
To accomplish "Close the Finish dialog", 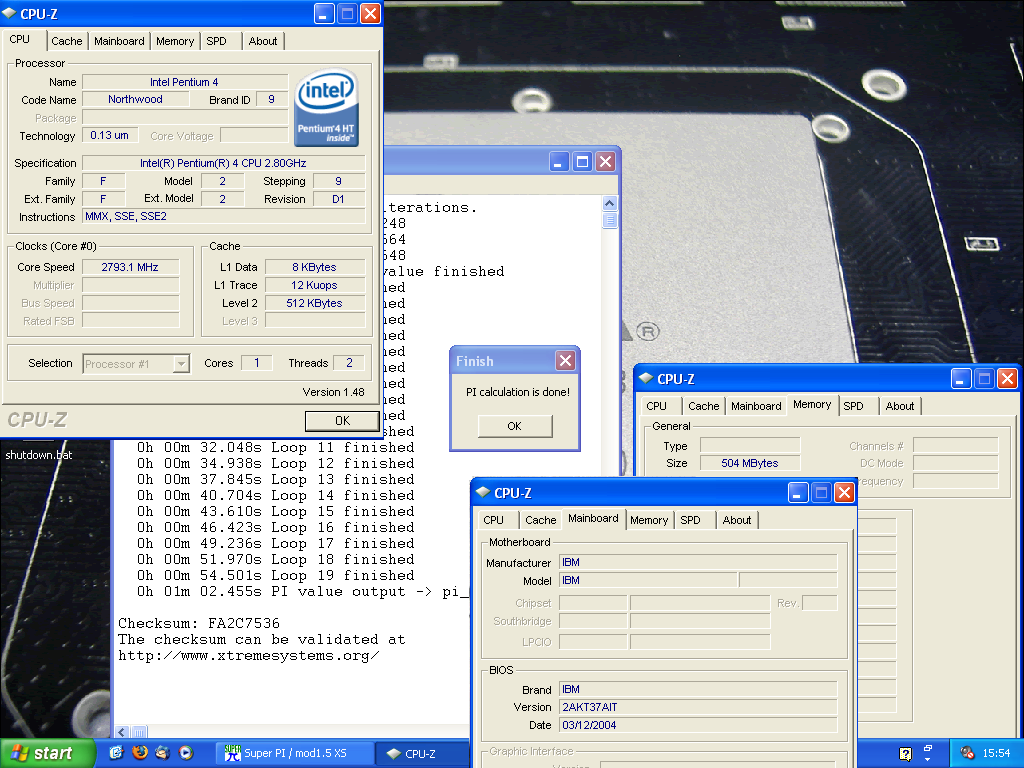I will point(565,360).
